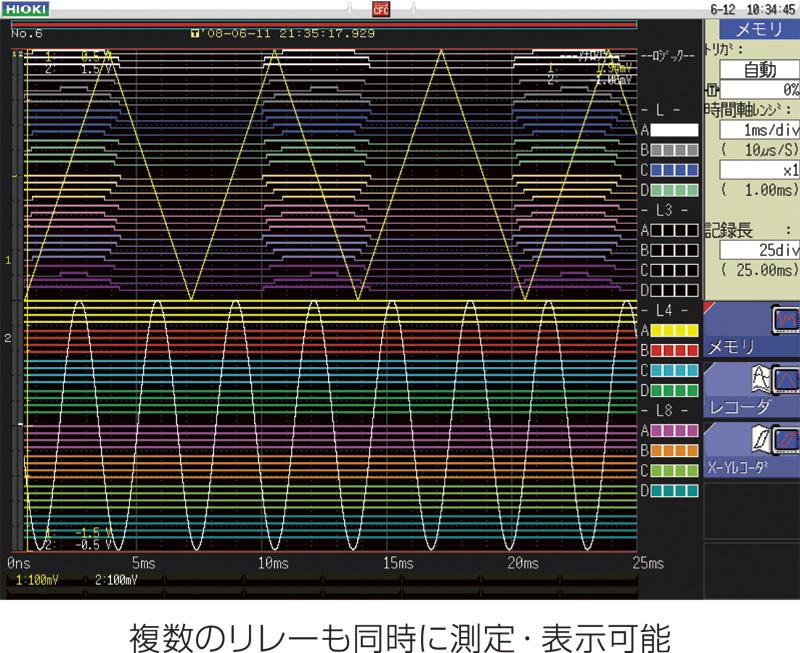Click the red CFC card icon
The width and height of the screenshot is (800, 653).
[380, 9]
